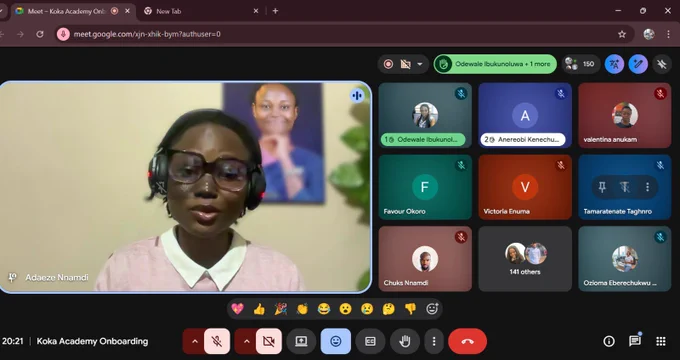Remove Tamaratenate Taghnro's visual effects icon
The height and width of the screenshot is (360, 680).
point(624,187)
